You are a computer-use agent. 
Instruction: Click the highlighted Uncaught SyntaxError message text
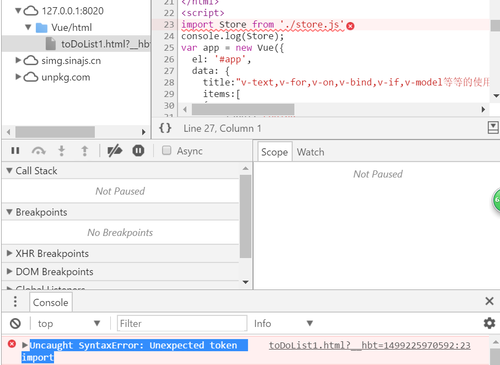(135, 351)
